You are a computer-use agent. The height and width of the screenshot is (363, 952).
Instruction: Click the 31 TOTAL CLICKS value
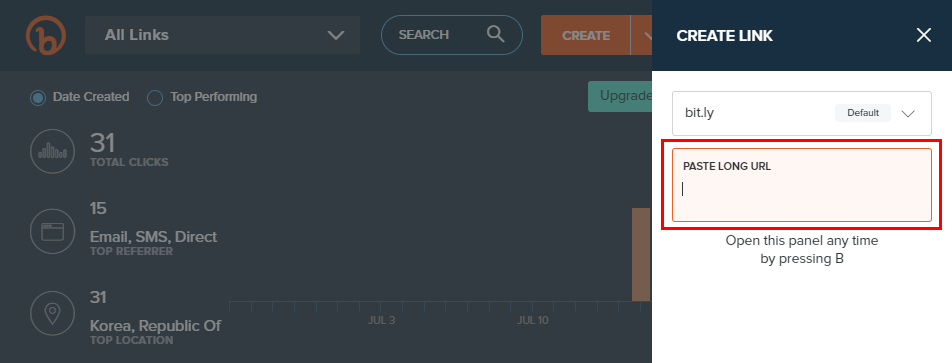[103, 143]
